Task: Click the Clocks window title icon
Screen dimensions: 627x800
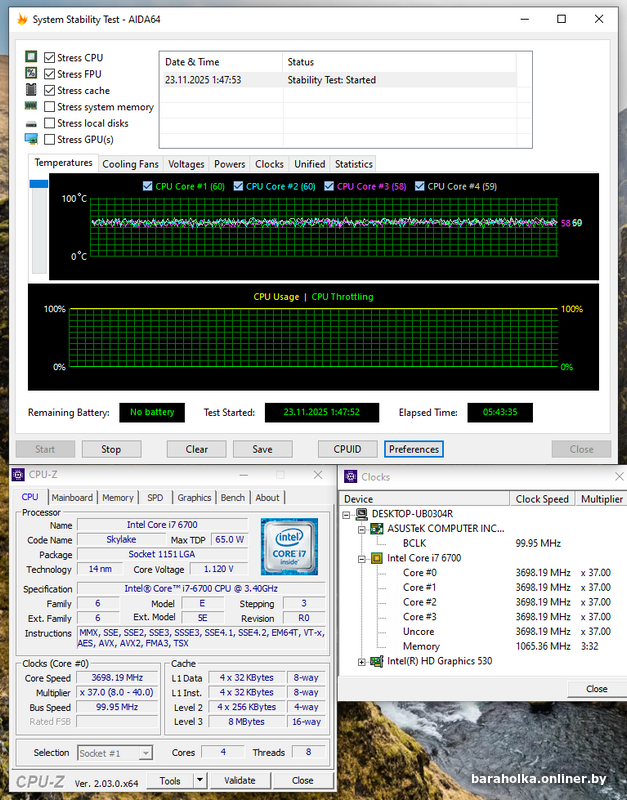Action: [x=350, y=477]
